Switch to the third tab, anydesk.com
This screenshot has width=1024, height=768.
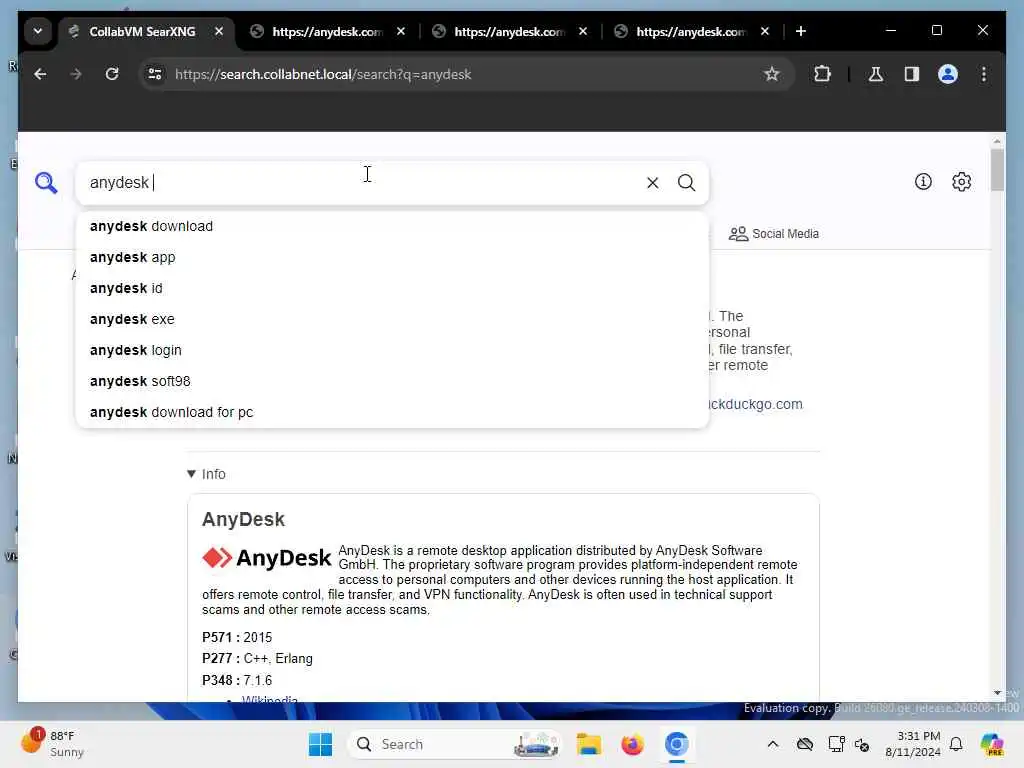click(509, 31)
